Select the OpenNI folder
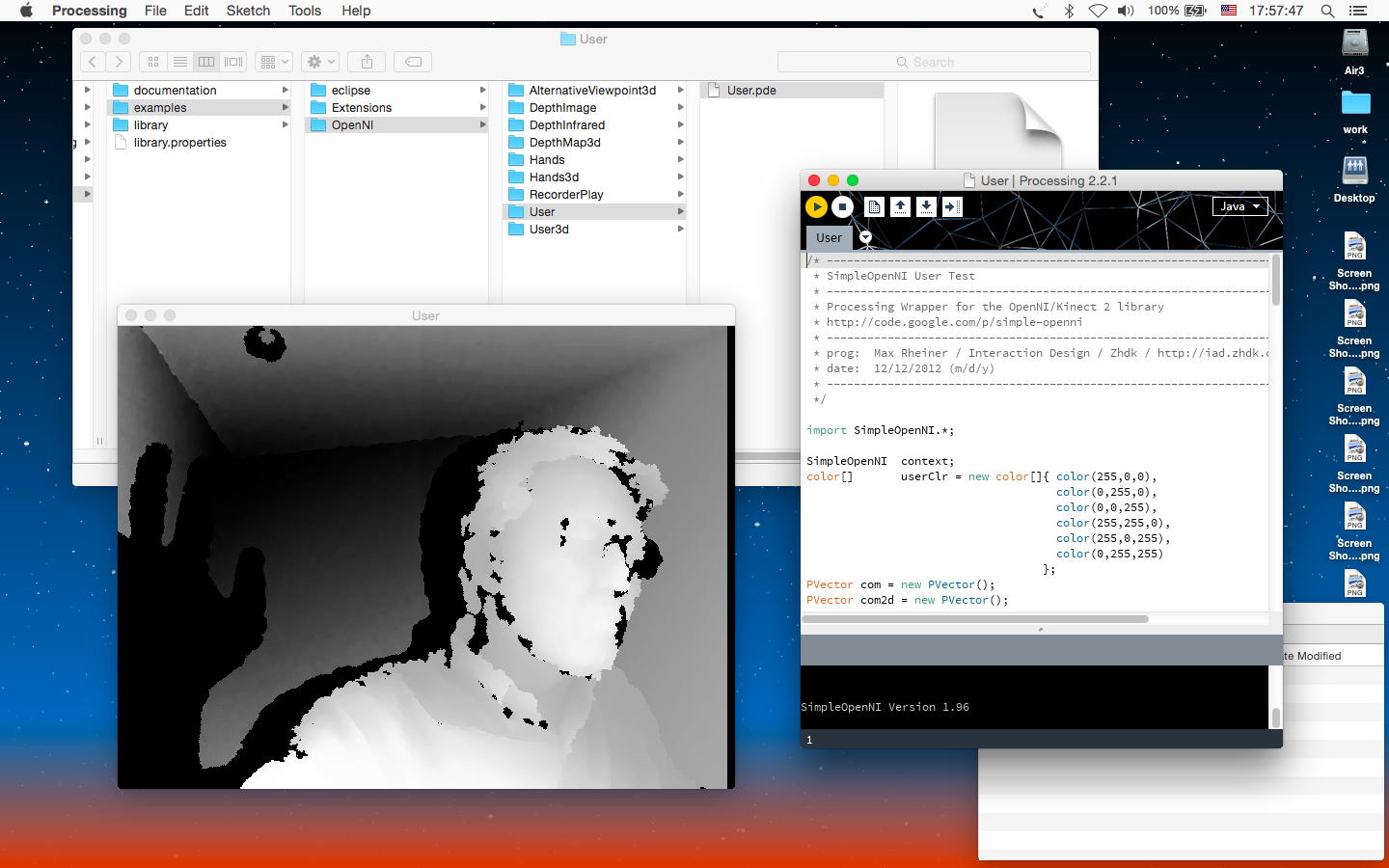This screenshot has width=1389, height=868. click(396, 125)
